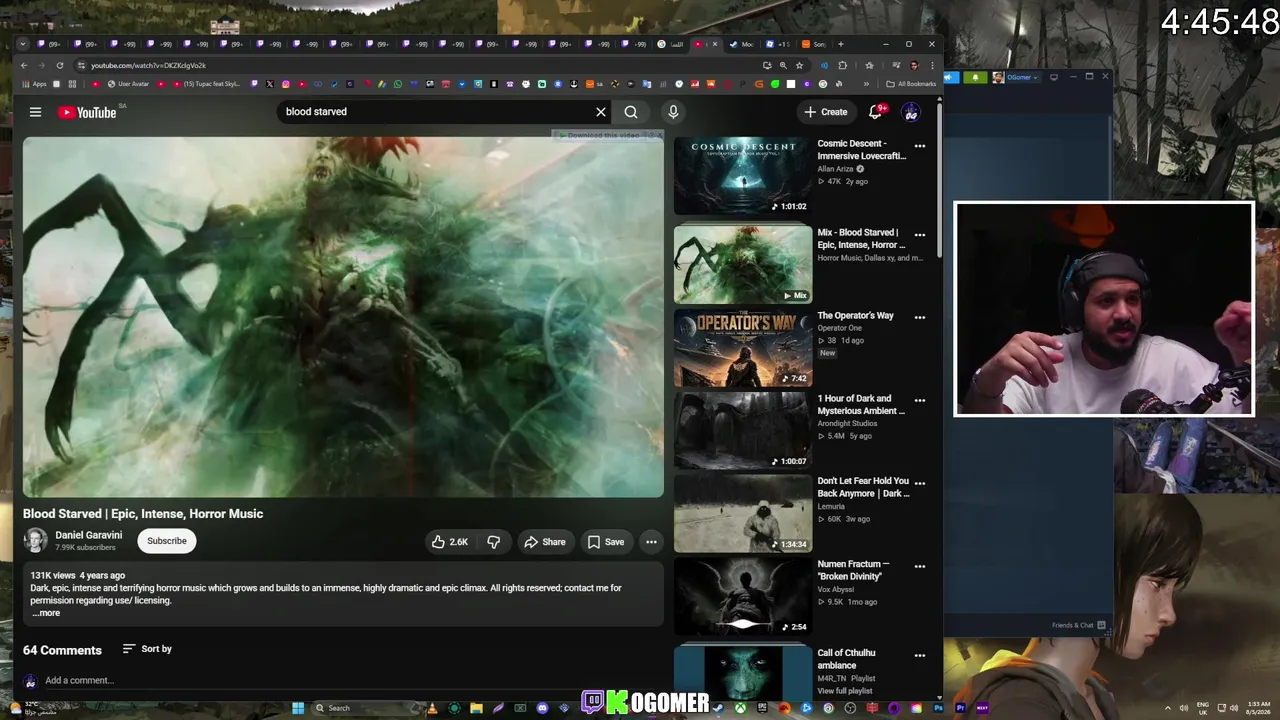The height and width of the screenshot is (720, 1280).
Task: Like the Blood Starved video
Action: [450, 542]
